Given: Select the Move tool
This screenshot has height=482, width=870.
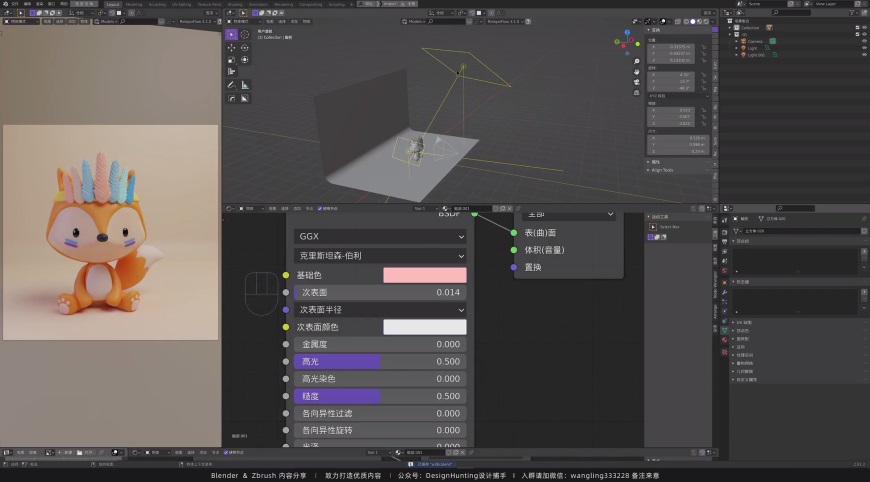Looking at the screenshot, I should [231, 48].
